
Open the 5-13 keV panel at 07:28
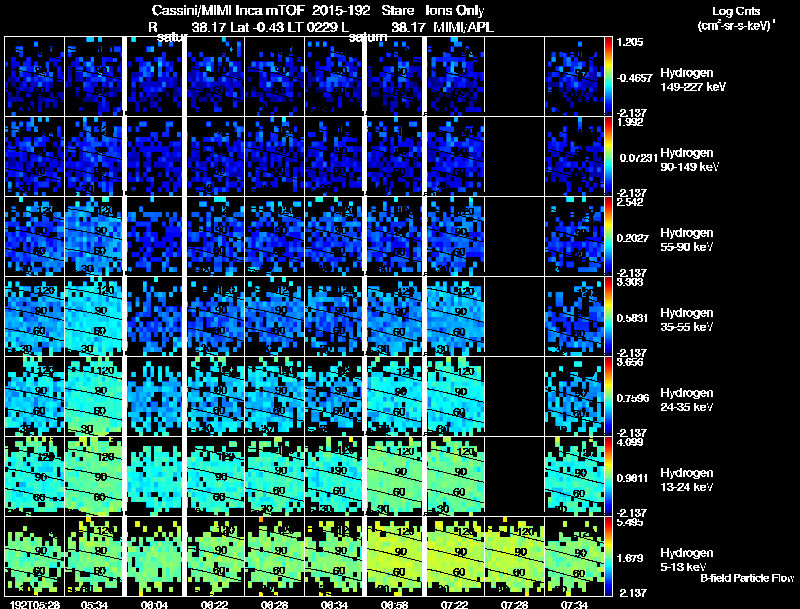[514, 557]
